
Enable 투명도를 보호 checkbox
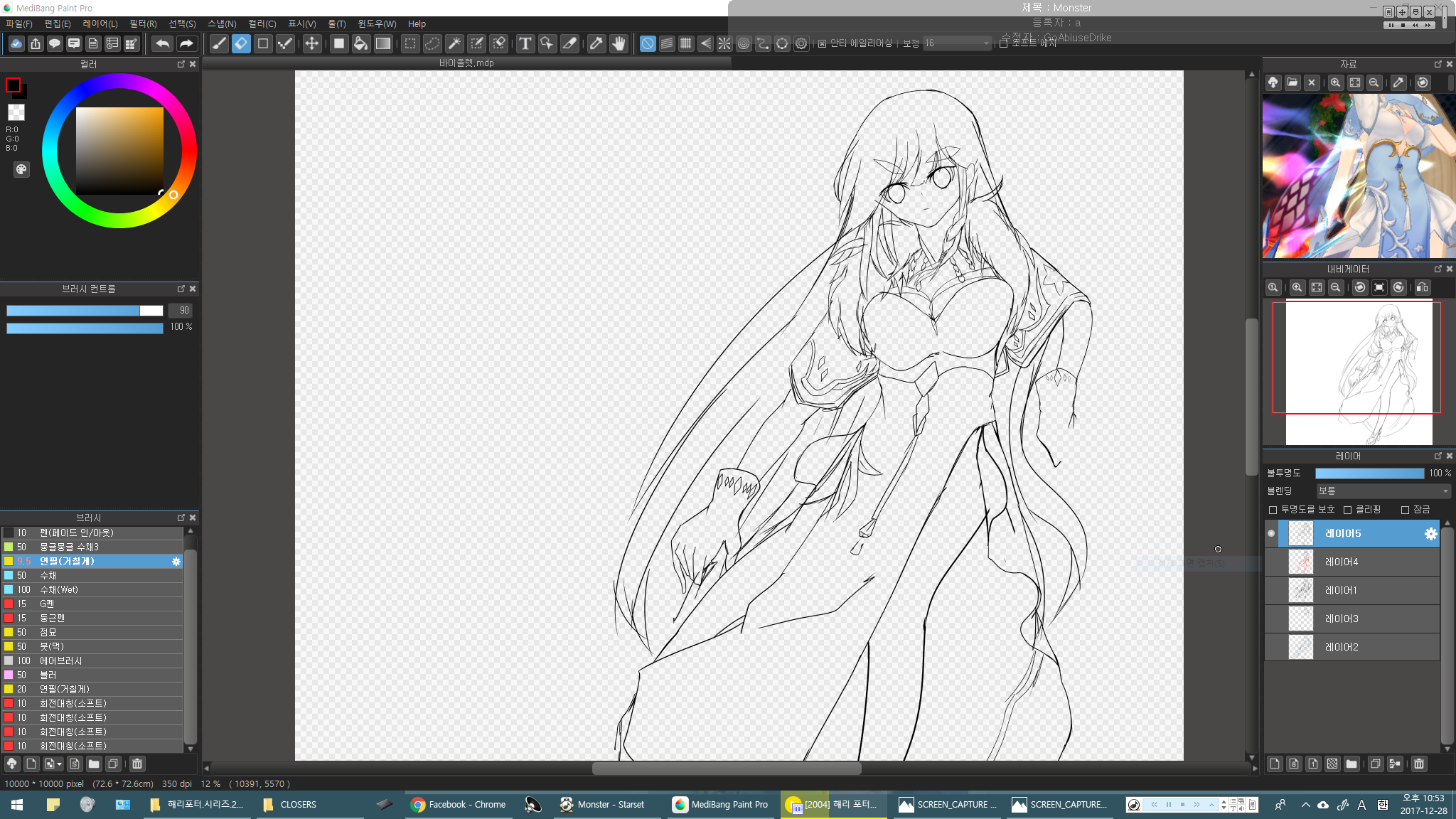(x=1273, y=510)
